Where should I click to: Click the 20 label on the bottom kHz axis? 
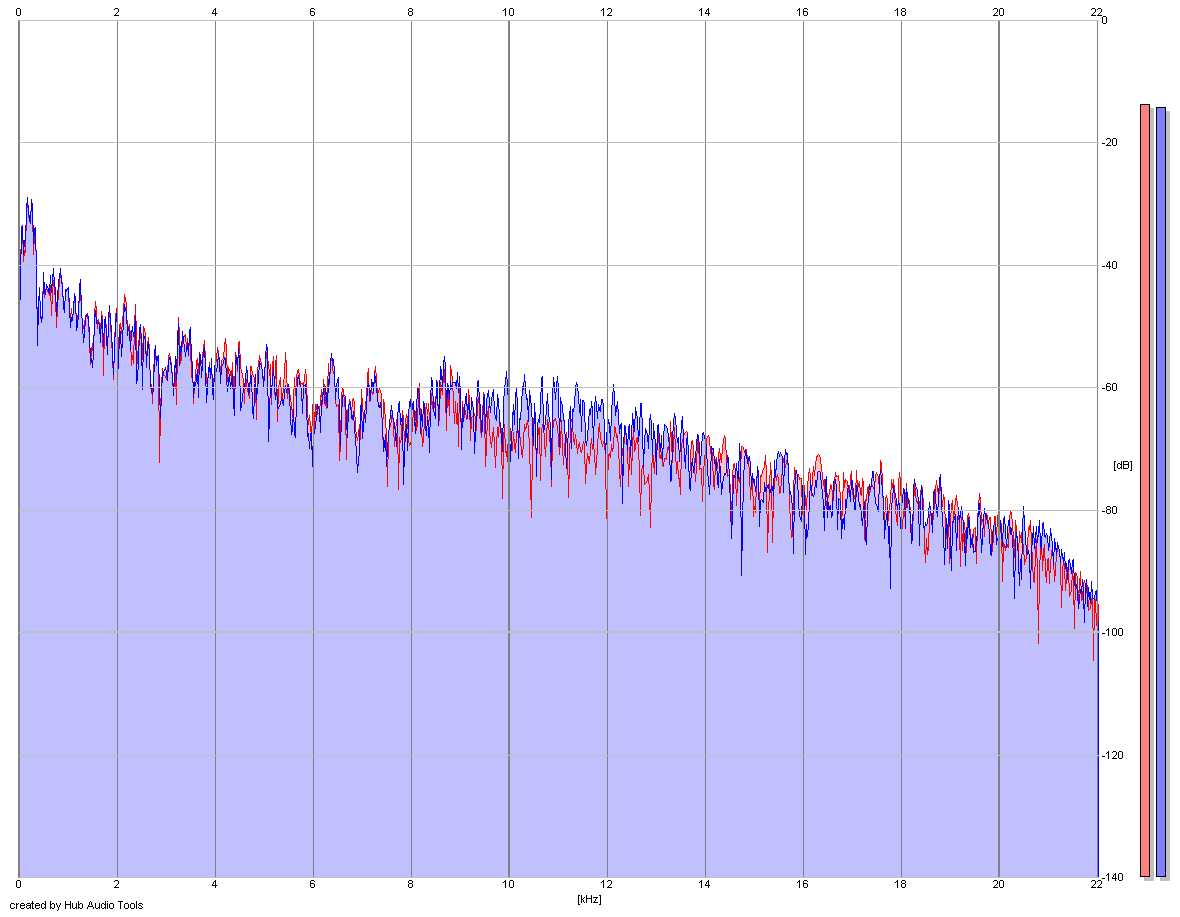(999, 885)
